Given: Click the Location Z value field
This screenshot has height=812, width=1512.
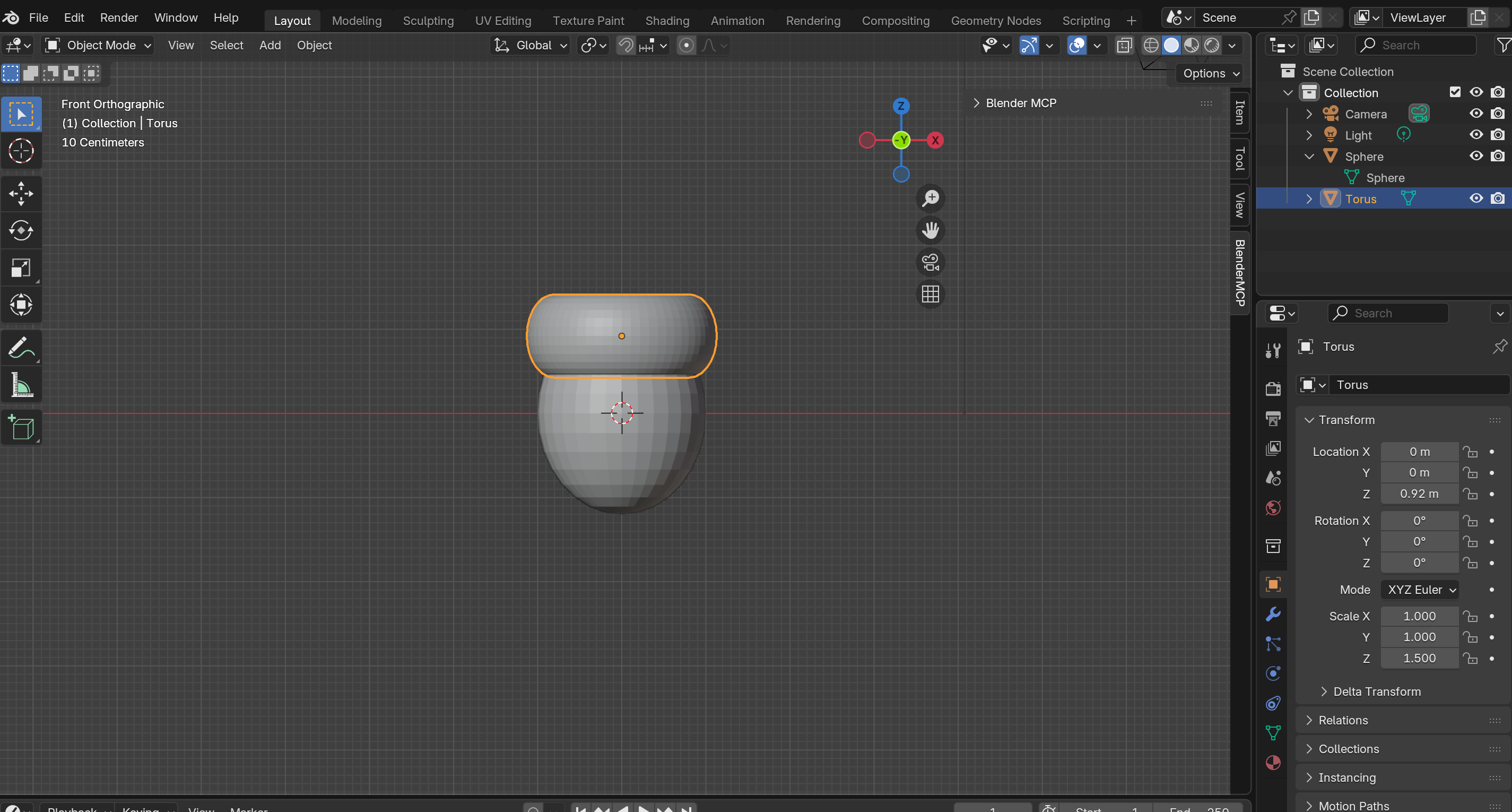Looking at the screenshot, I should click(1419, 494).
